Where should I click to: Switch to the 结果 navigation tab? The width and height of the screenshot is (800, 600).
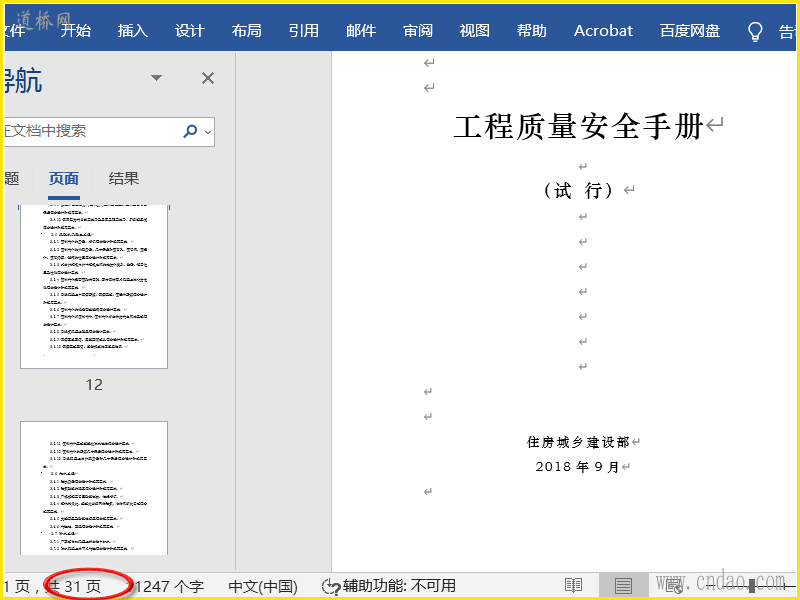pos(123,179)
